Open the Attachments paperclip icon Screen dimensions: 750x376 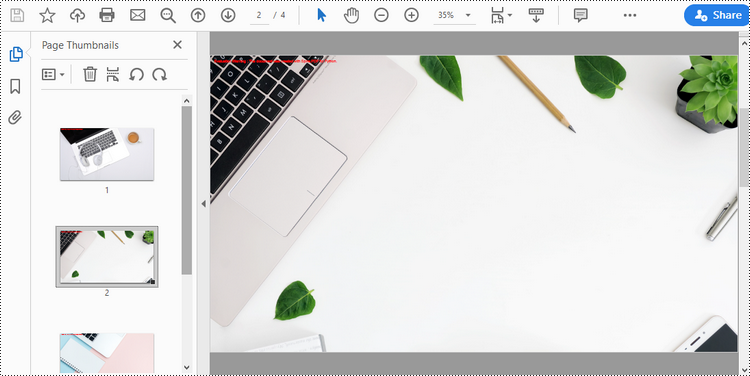coord(15,118)
